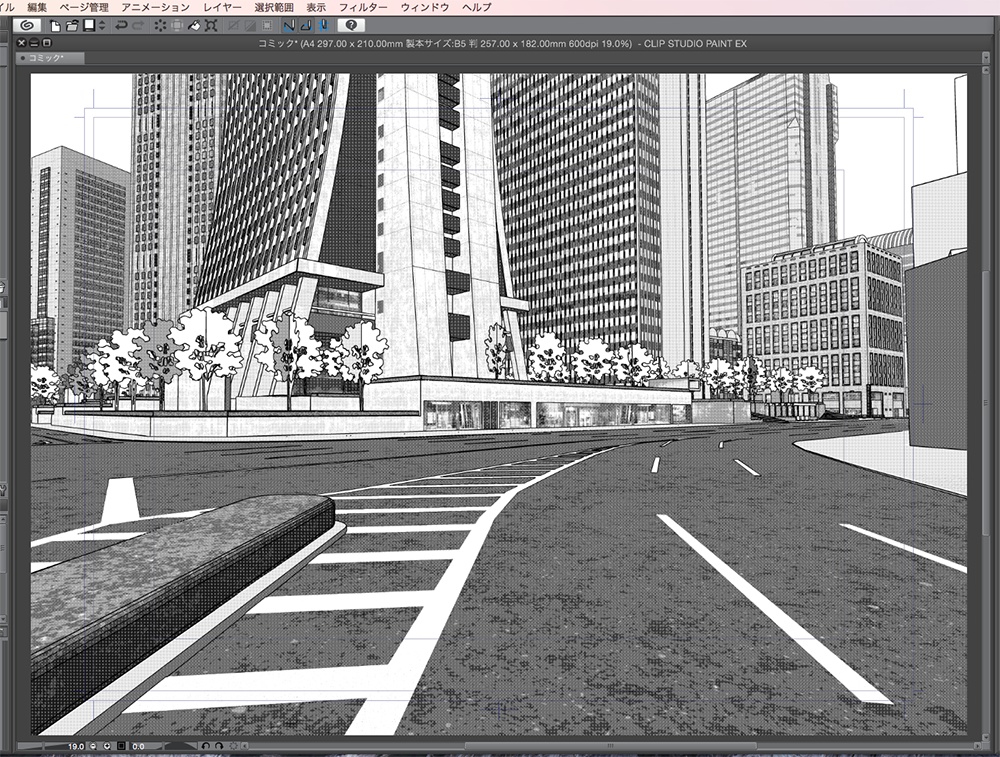Click the rotation angle slider
This screenshot has height=757, width=1000.
tap(180, 746)
